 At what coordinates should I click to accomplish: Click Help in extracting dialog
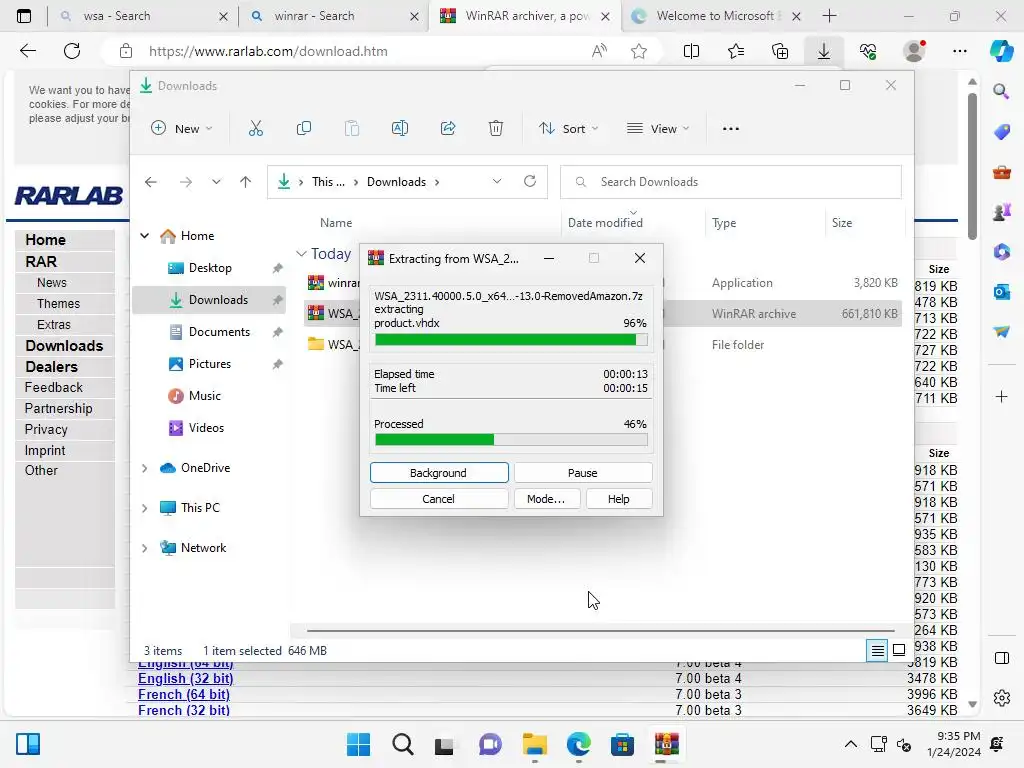tap(618, 499)
